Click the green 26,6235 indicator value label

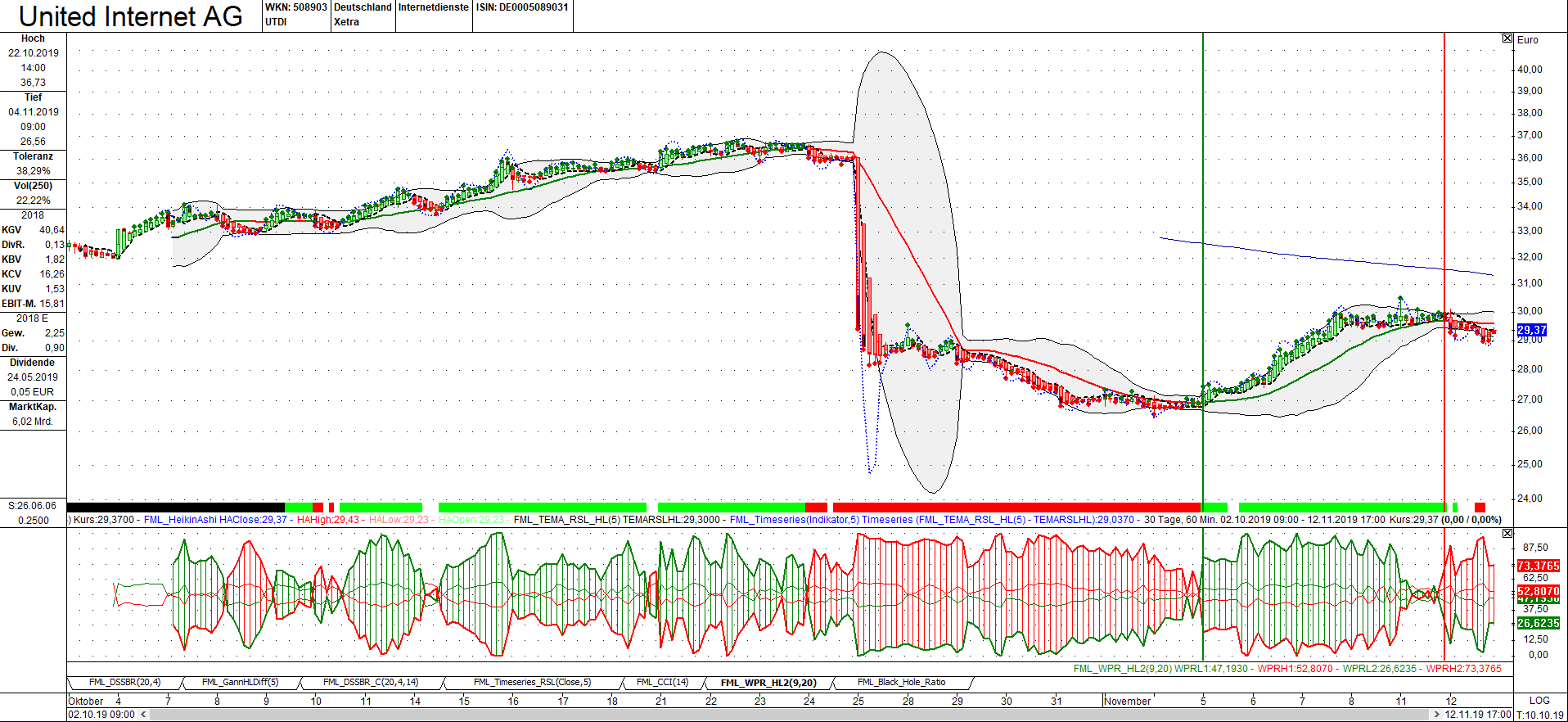[1539, 623]
